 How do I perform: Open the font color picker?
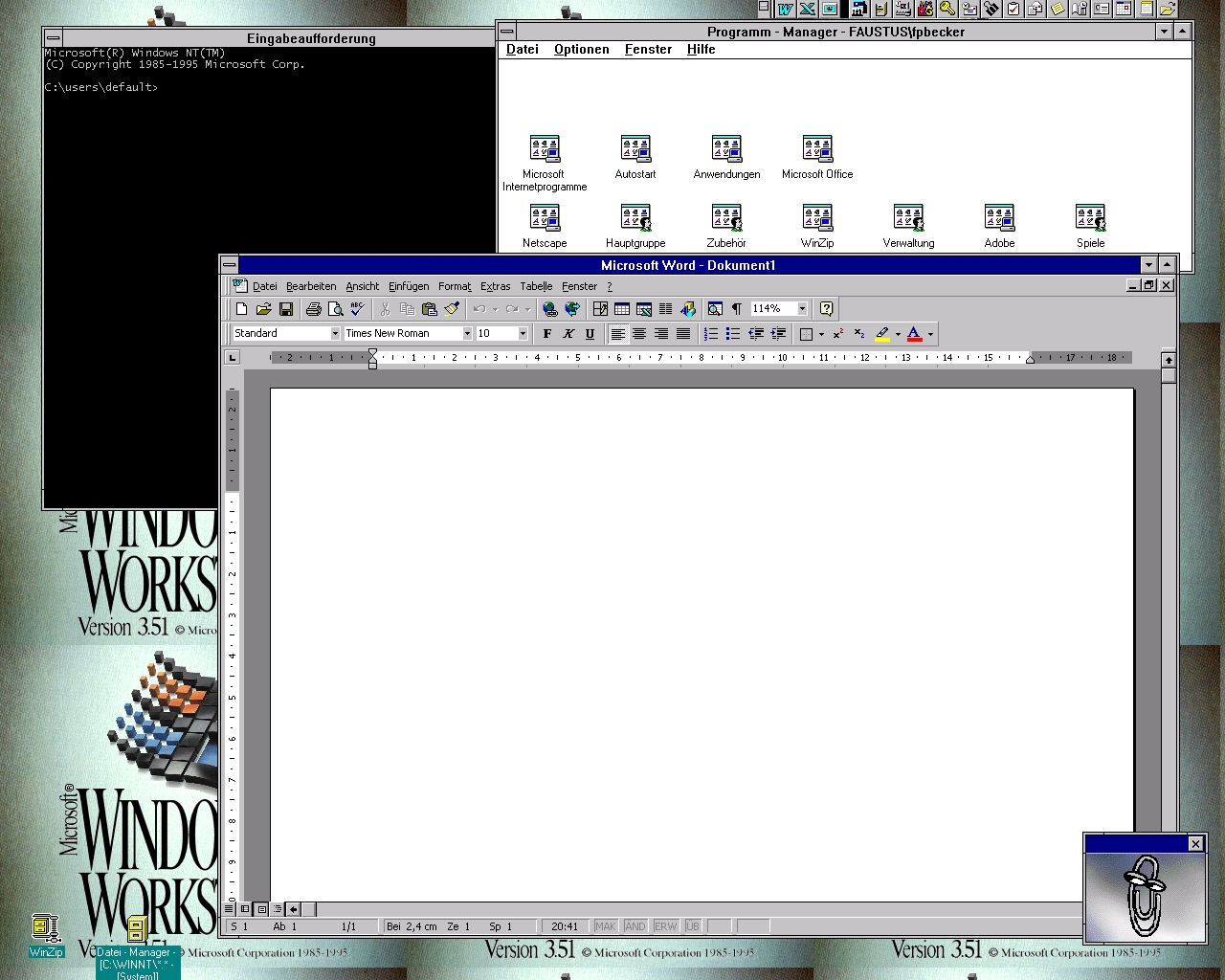[x=926, y=333]
